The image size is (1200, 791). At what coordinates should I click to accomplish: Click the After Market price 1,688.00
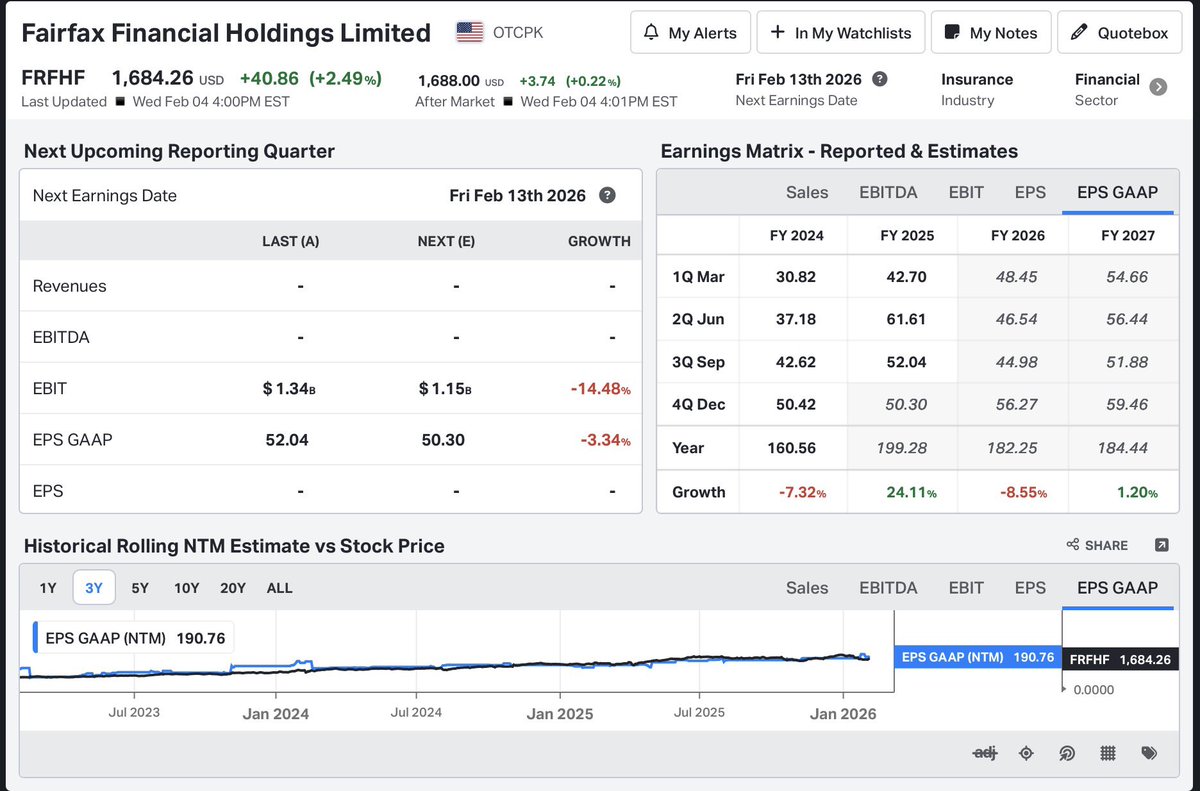click(x=447, y=80)
